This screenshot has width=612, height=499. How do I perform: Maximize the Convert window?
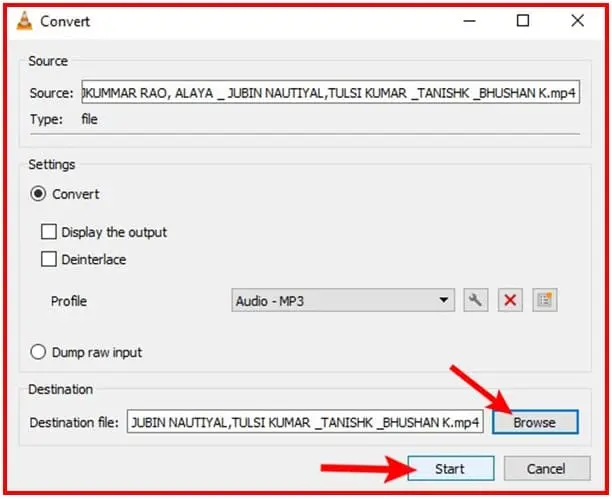pos(523,21)
